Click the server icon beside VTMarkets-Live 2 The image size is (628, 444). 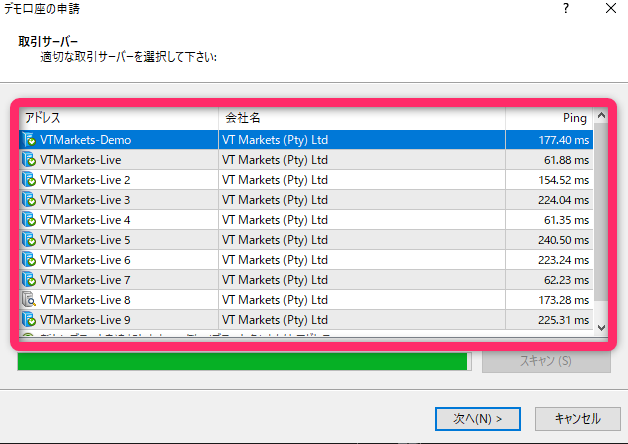tap(29, 180)
